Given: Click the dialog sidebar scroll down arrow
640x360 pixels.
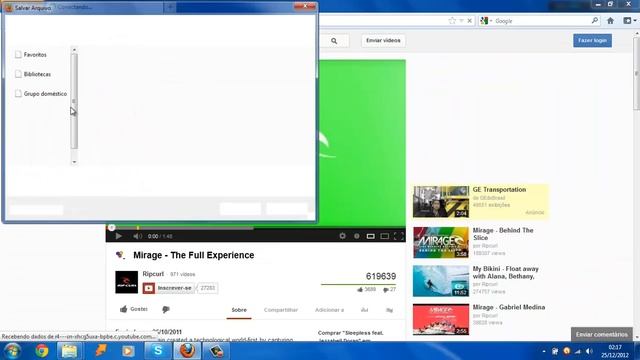Looking at the screenshot, I should point(74,162).
